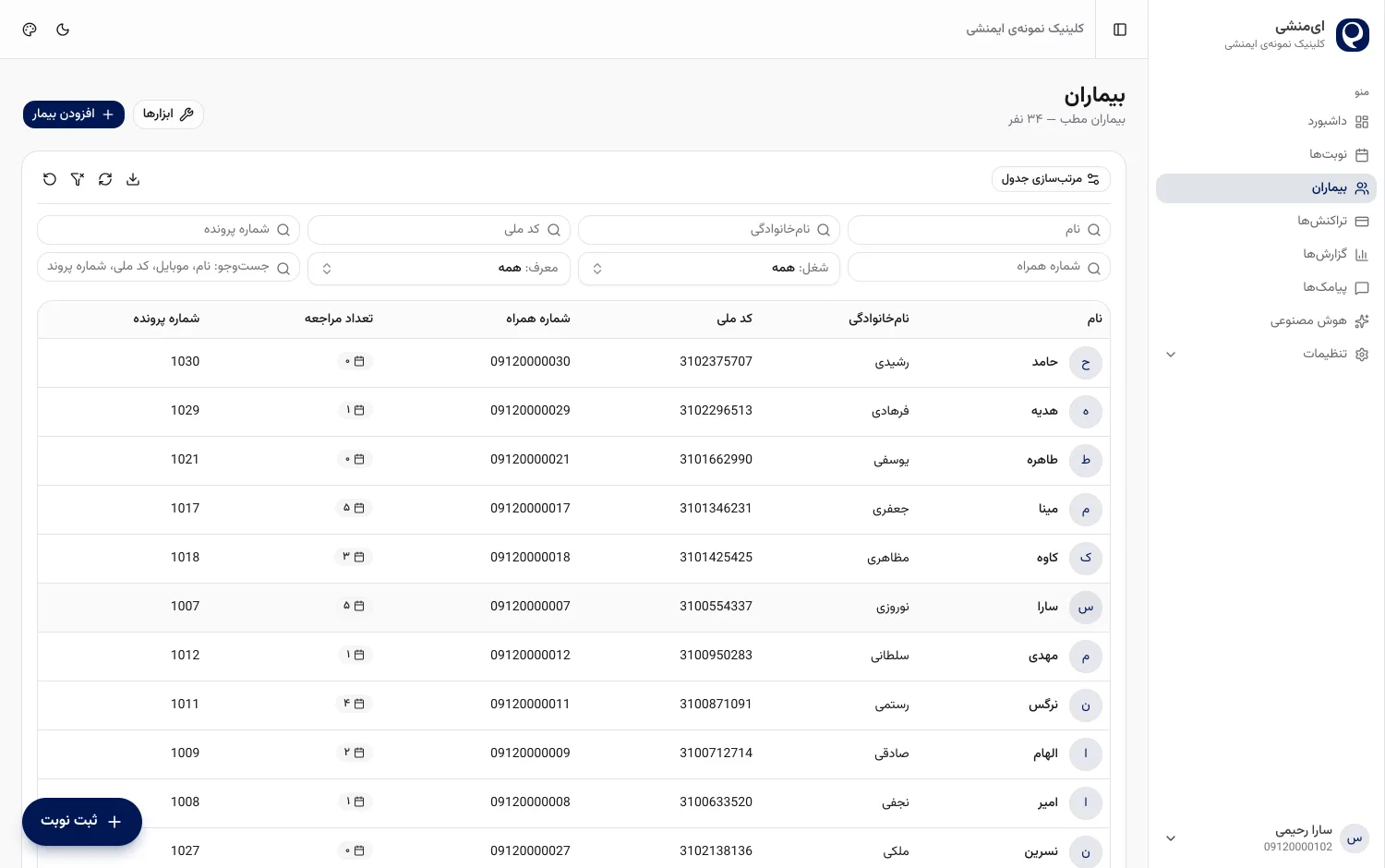This screenshot has height=868, width=1385.
Task: Click the ای‌منشی logo icon
Action: pos(1353,35)
